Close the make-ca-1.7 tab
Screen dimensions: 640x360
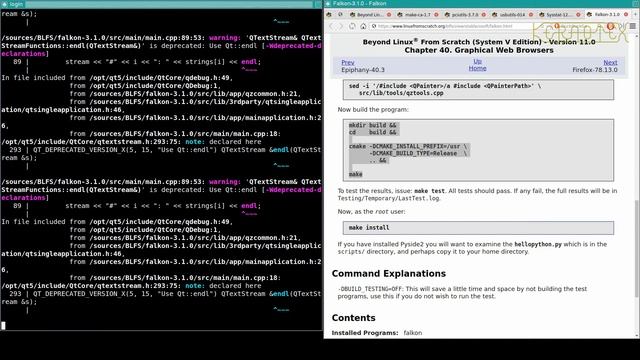(x=436, y=15)
